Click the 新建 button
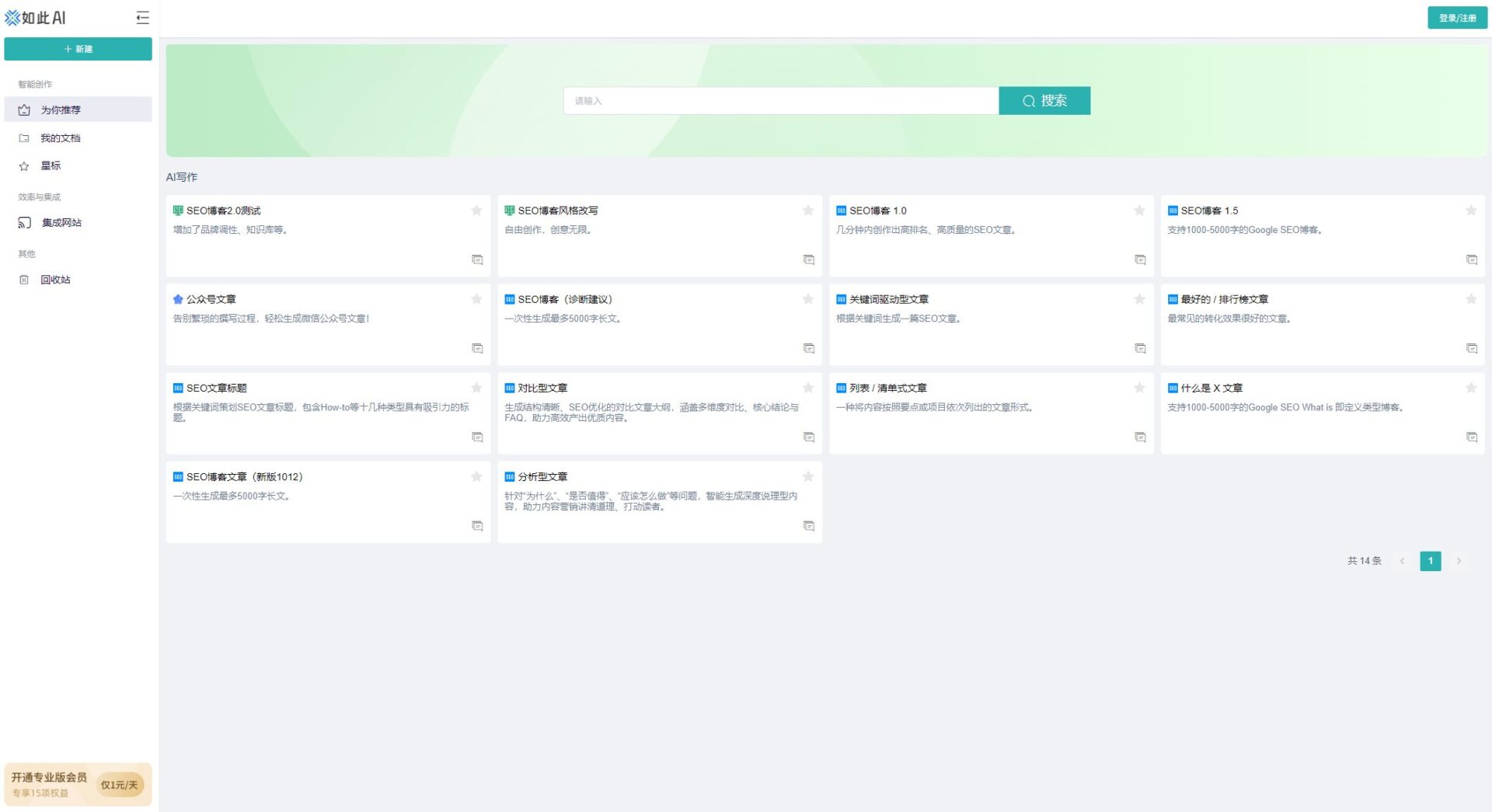The width and height of the screenshot is (1492, 812). click(78, 49)
